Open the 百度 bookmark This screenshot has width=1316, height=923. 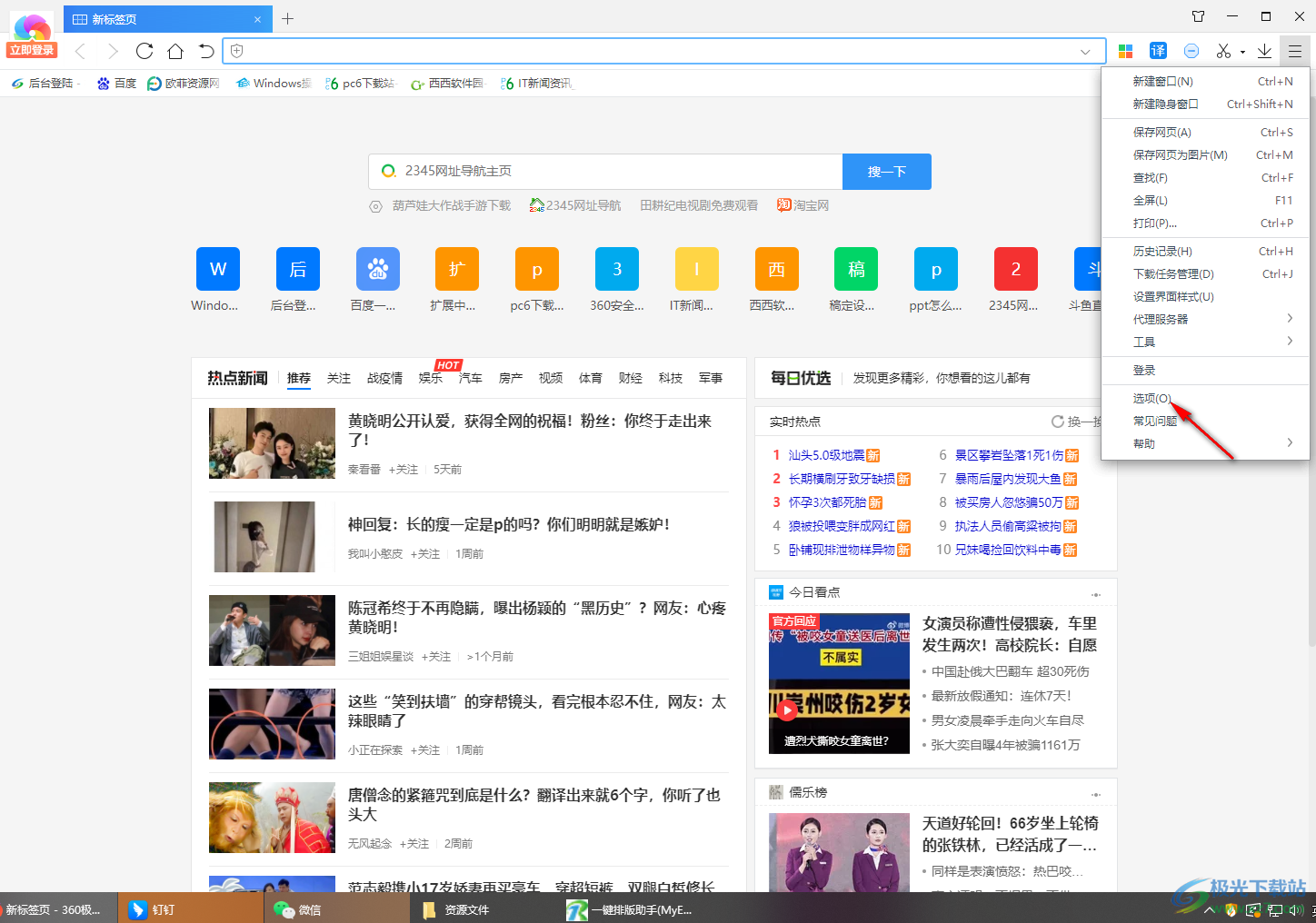(x=116, y=84)
